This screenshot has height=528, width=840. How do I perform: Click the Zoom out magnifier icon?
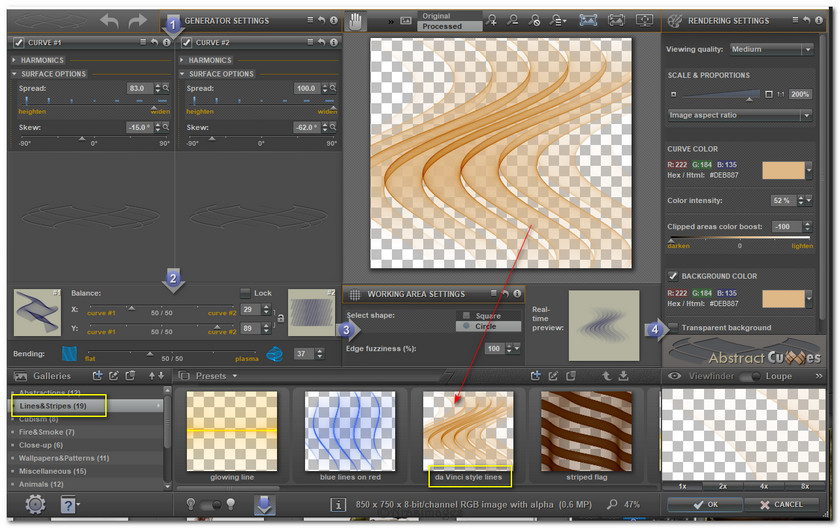513,21
